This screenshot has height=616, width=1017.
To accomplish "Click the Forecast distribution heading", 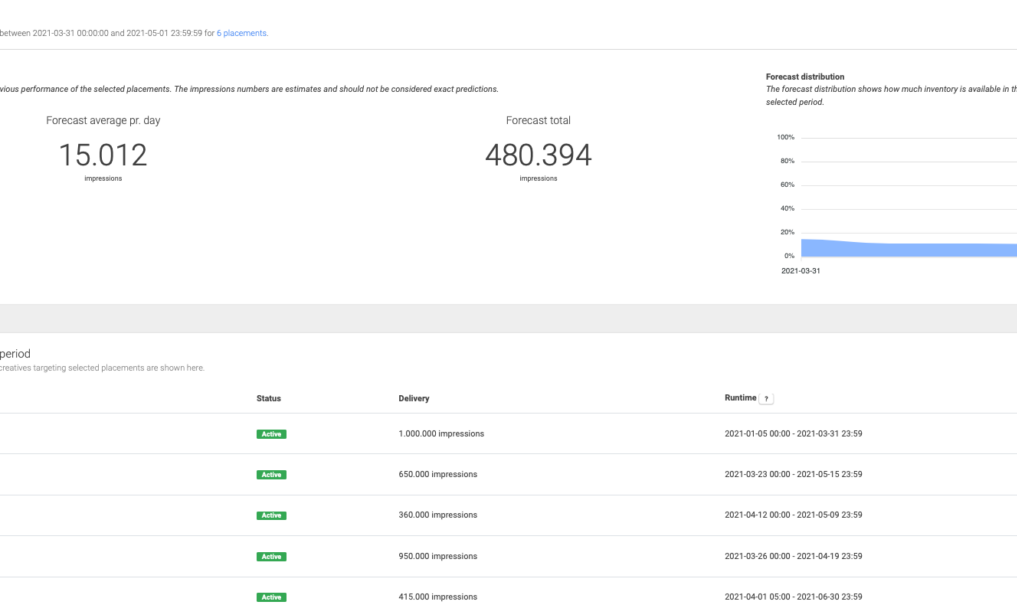I will point(805,76).
